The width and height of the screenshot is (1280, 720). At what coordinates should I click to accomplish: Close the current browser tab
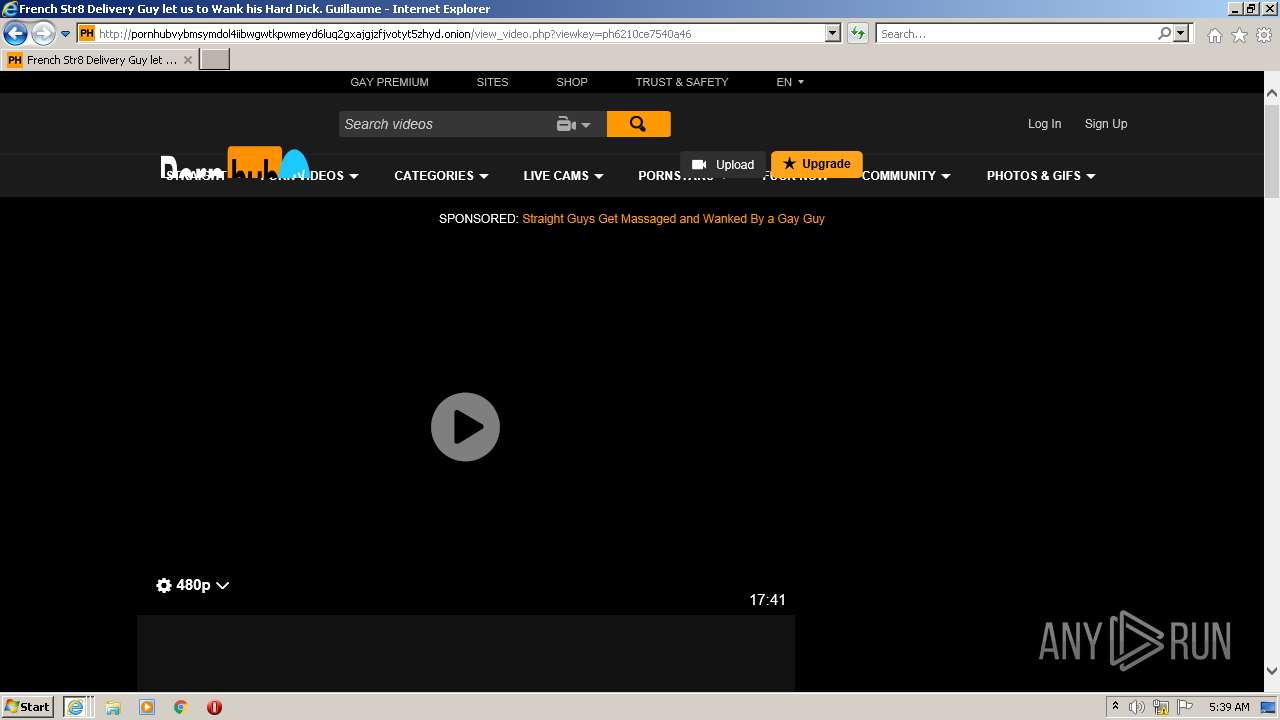point(188,60)
